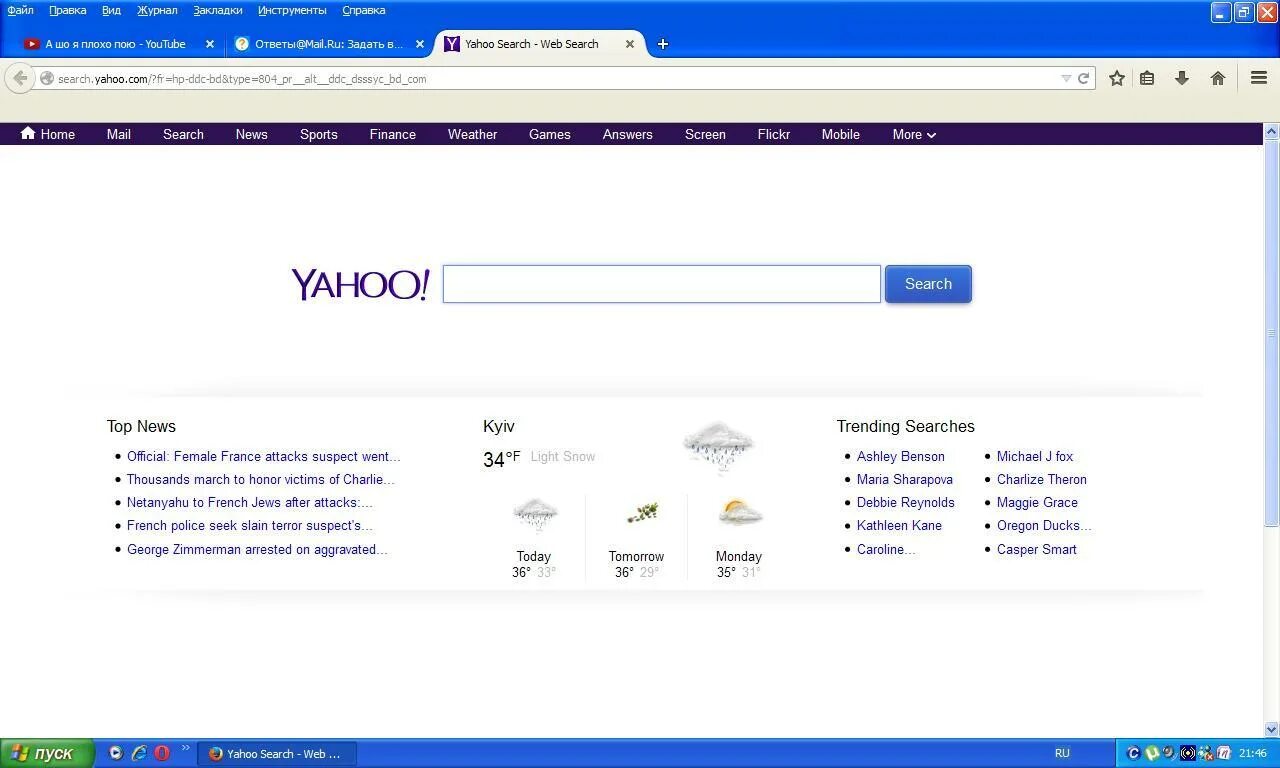Open the Netanyahu to French Jews news link
Image resolution: width=1280 pixels, height=768 pixels.
[x=250, y=502]
